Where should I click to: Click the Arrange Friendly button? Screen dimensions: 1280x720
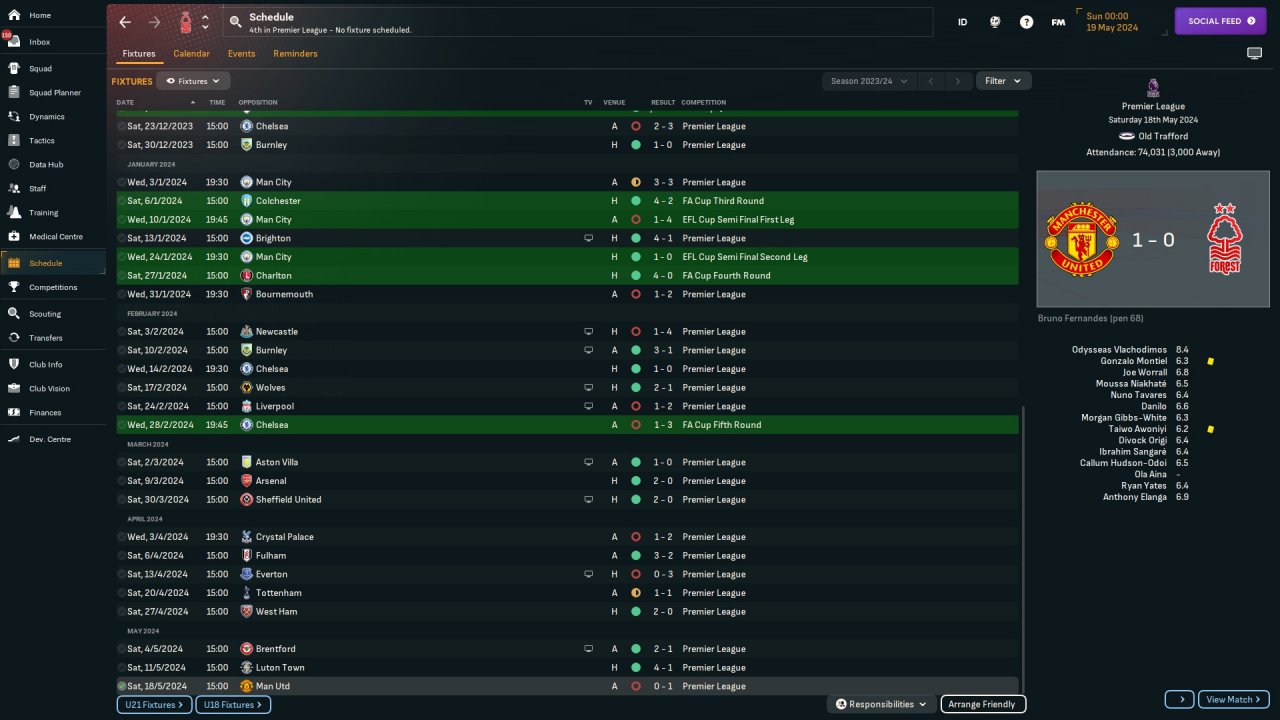984,704
